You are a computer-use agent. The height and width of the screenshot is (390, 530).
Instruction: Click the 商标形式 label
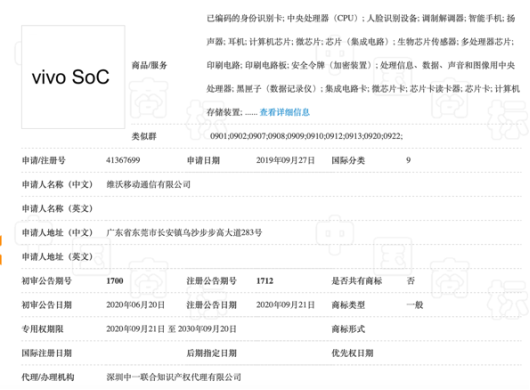348,329
